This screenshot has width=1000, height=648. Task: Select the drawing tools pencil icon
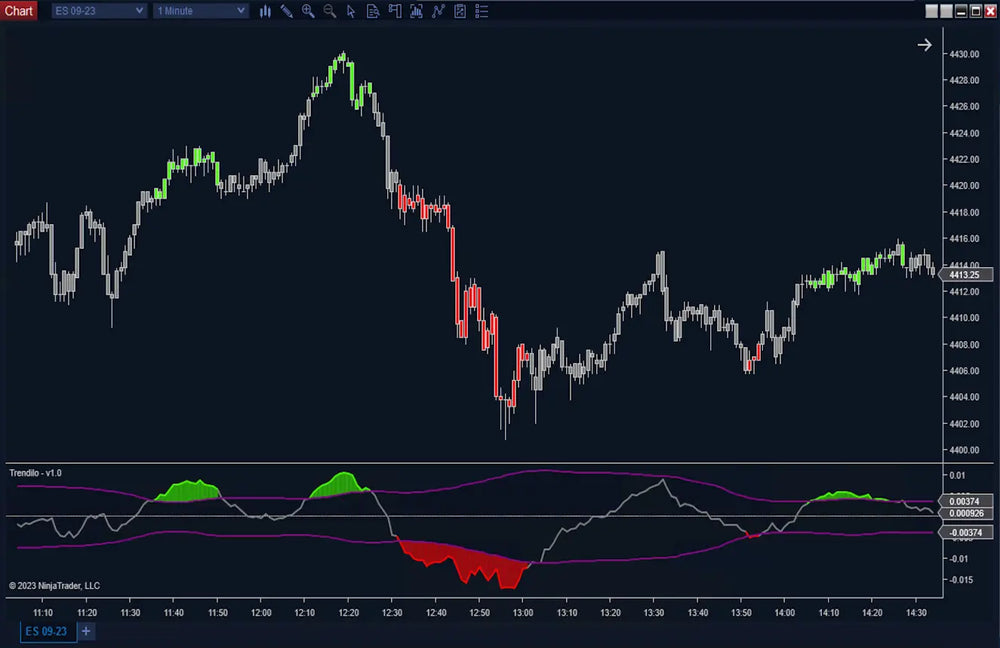287,11
